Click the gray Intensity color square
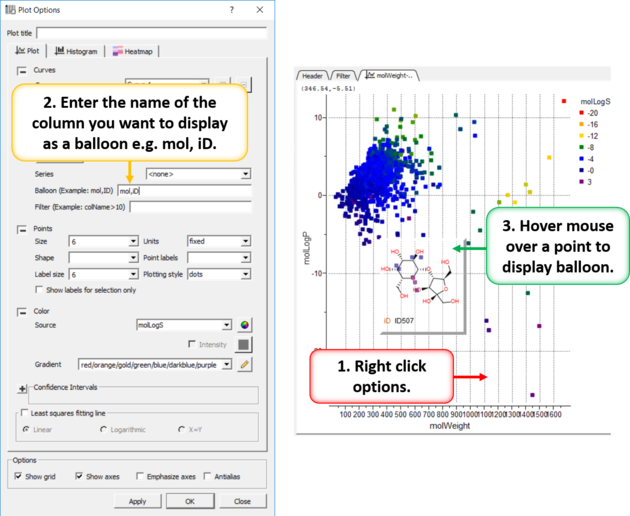630x516 pixels. coord(244,345)
